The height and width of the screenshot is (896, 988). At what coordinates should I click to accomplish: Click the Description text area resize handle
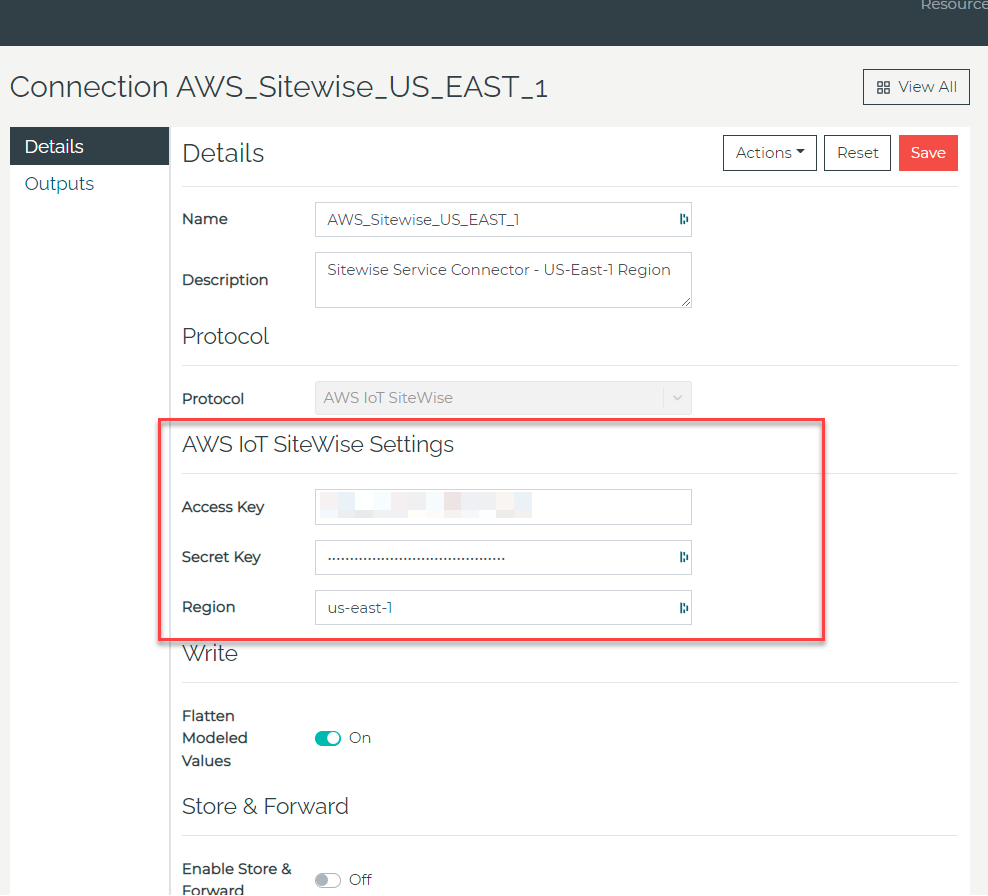click(x=686, y=302)
